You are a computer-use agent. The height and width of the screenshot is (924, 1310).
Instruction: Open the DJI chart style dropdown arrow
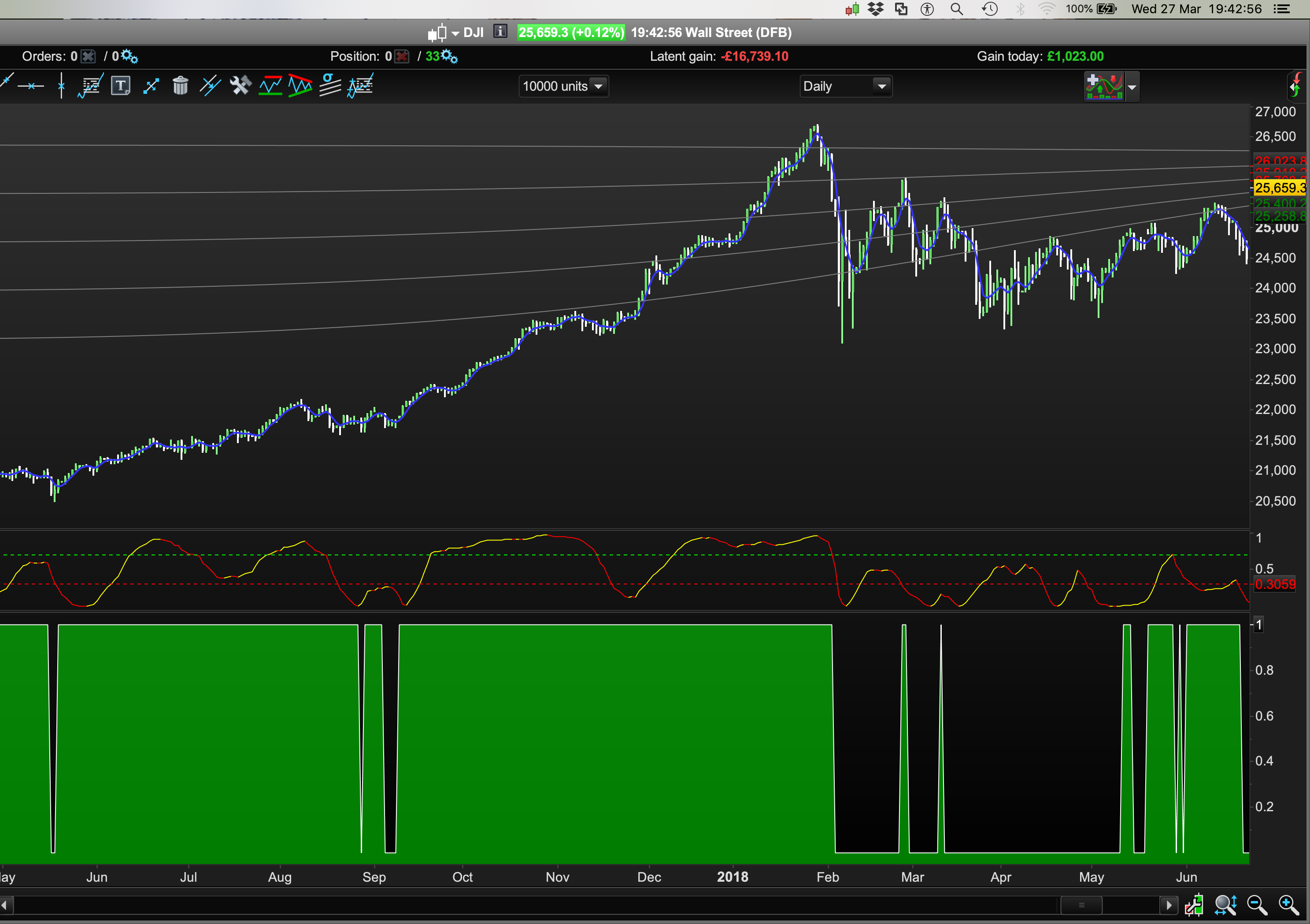click(x=455, y=33)
